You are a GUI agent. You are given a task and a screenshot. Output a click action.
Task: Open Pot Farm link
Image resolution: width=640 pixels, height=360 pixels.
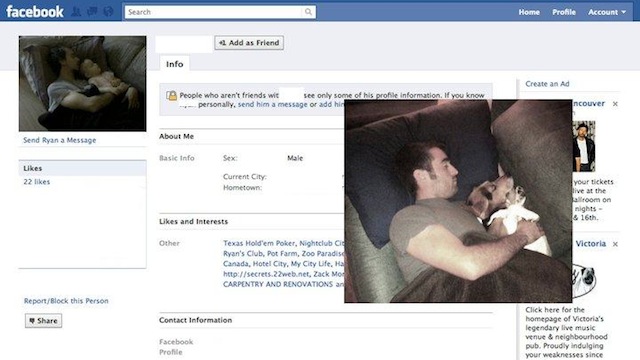(282, 253)
